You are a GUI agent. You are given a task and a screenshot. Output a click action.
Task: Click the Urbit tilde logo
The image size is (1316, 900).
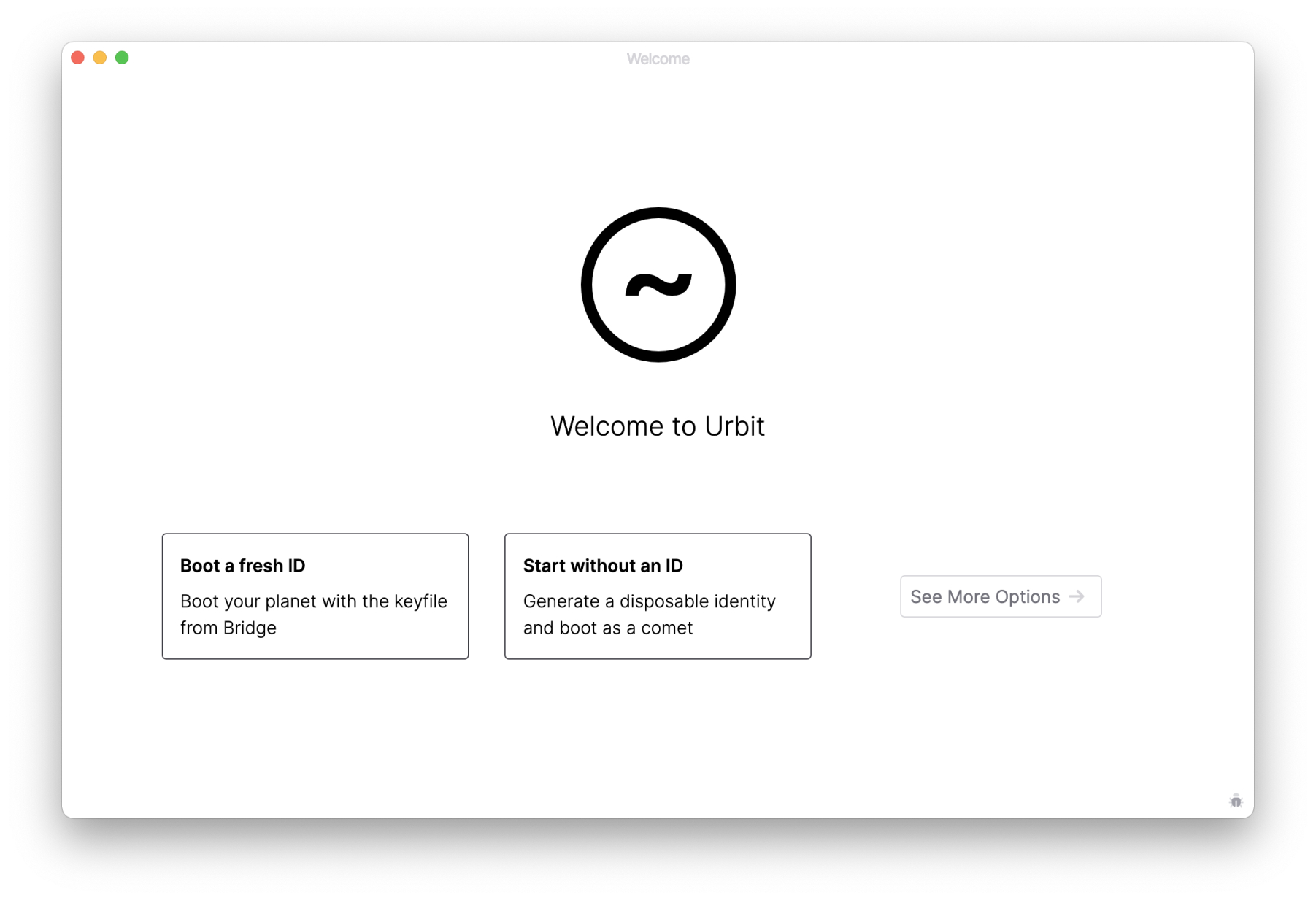tap(658, 285)
